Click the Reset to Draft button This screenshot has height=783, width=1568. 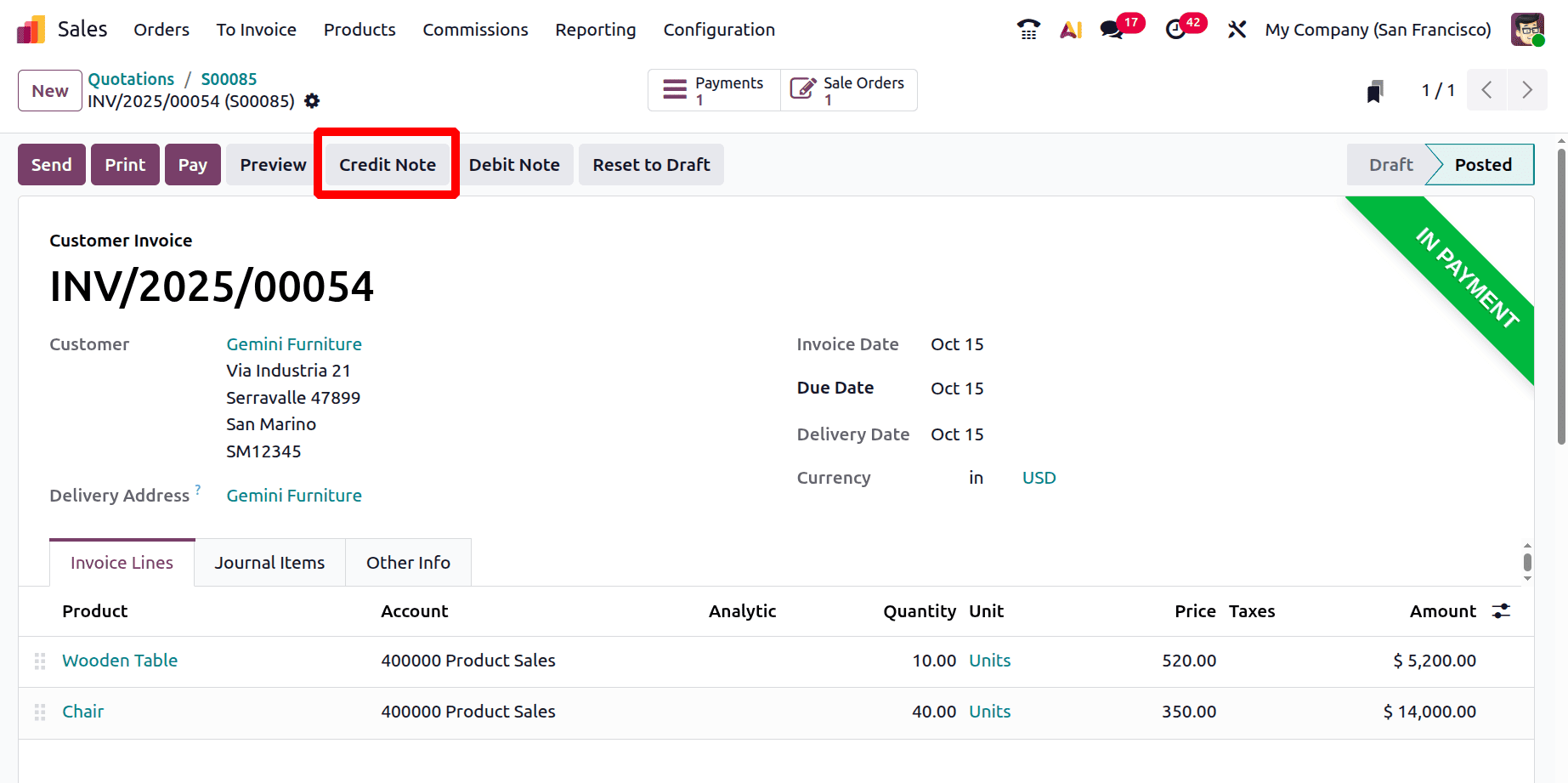coord(651,164)
